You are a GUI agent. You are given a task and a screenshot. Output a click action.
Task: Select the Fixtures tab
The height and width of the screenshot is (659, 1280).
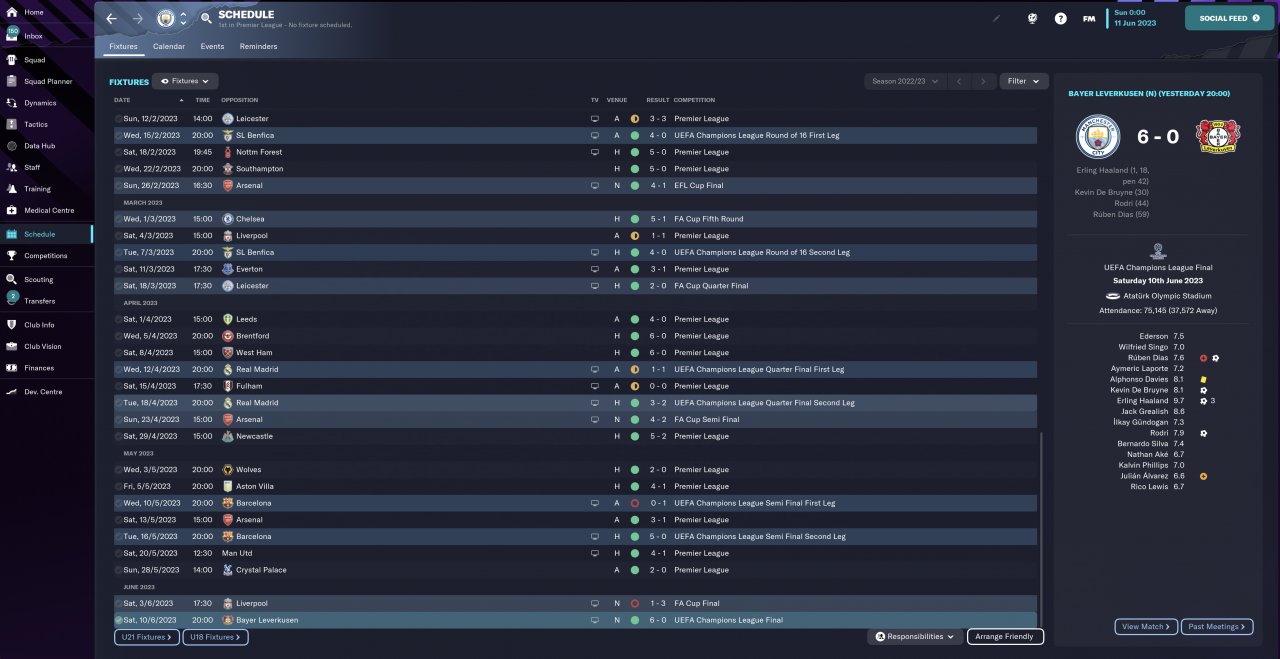click(x=123, y=46)
